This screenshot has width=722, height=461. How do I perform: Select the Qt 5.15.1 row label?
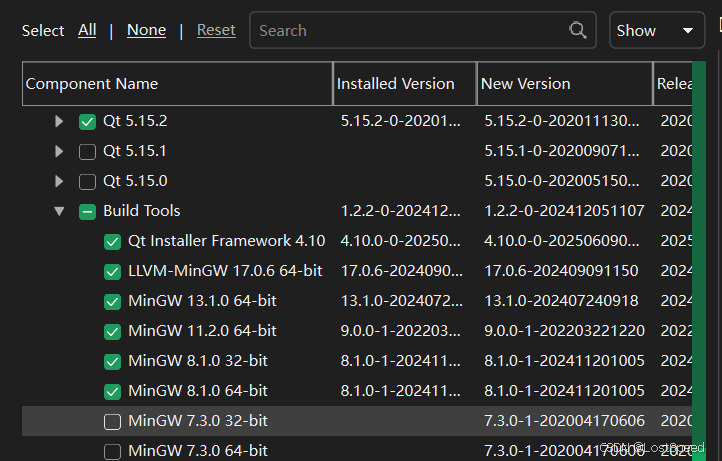coord(134,151)
